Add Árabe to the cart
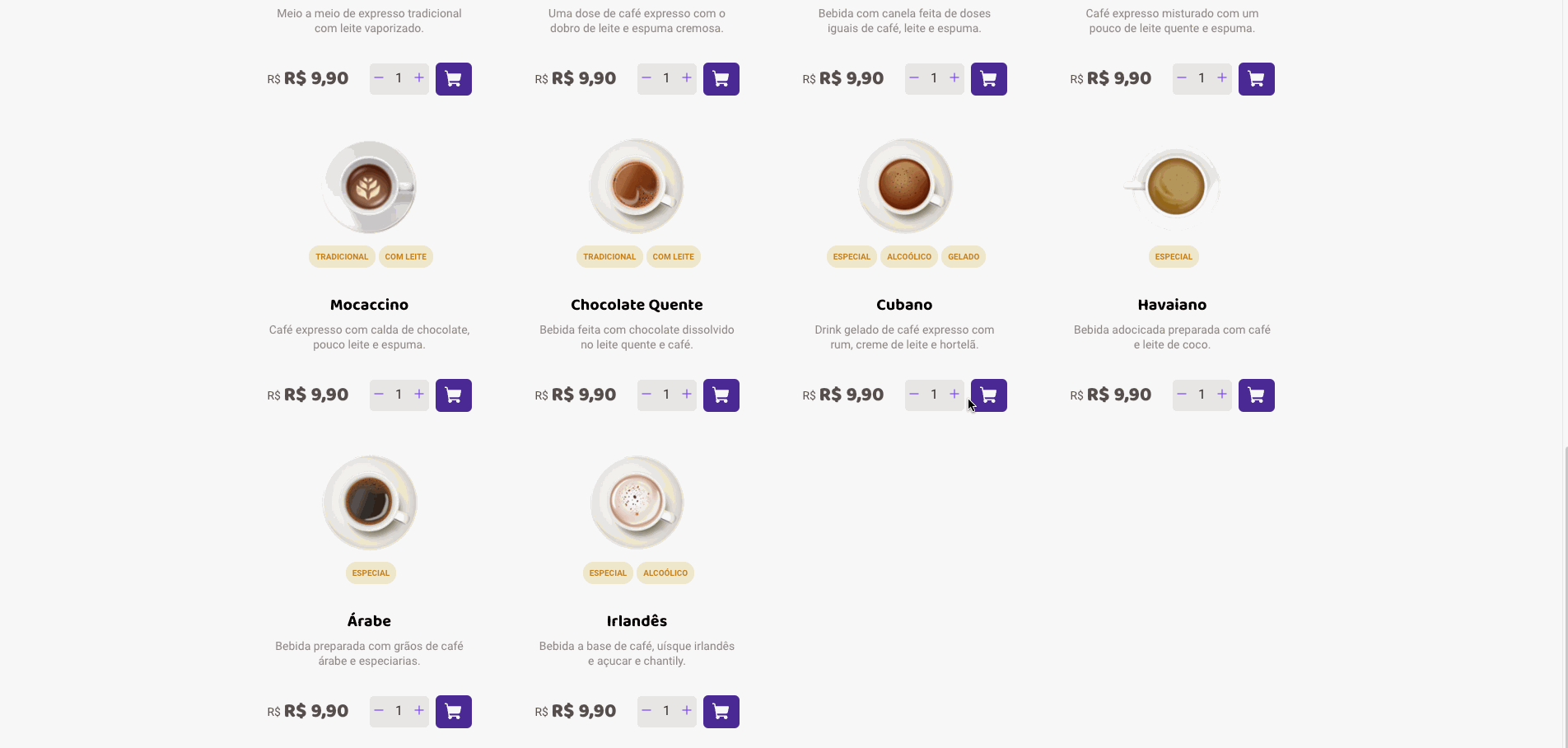 coord(453,711)
